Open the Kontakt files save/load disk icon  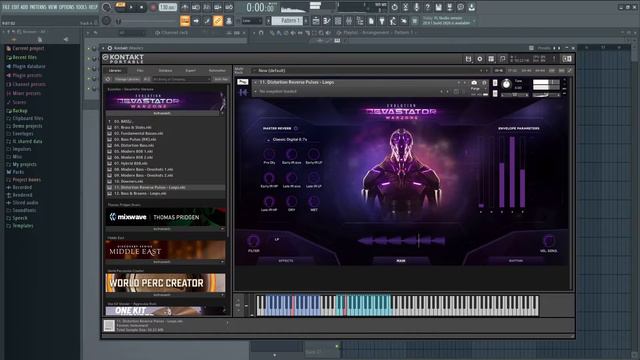click(x=468, y=59)
